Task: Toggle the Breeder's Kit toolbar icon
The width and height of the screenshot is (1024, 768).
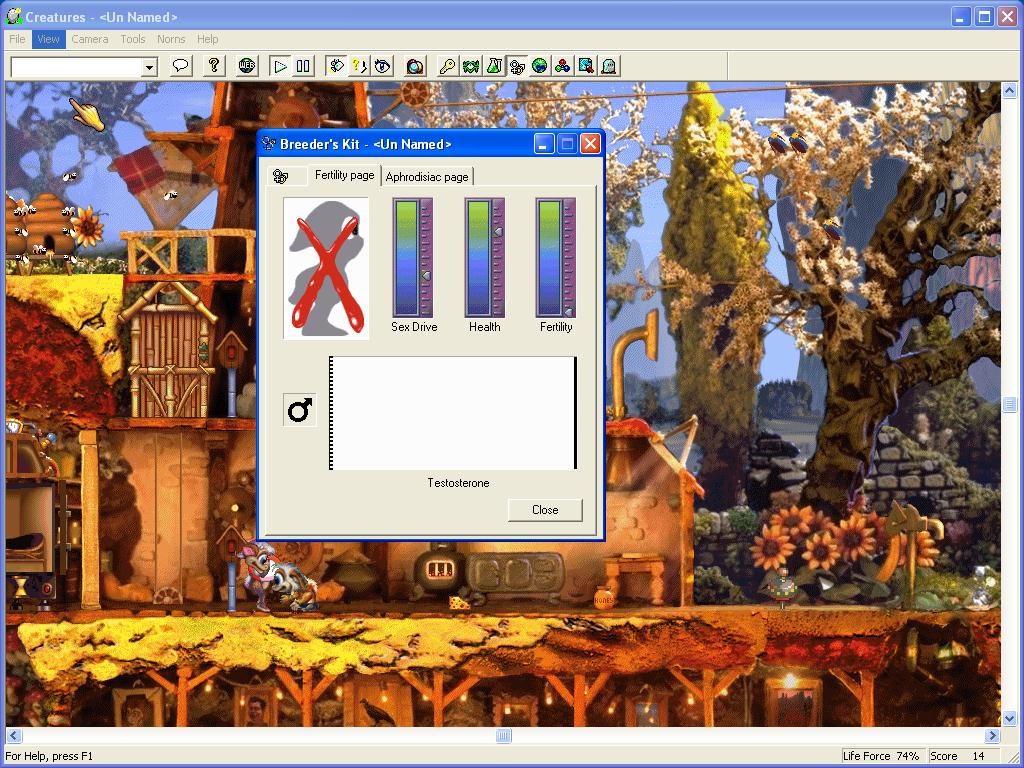Action: (517, 66)
